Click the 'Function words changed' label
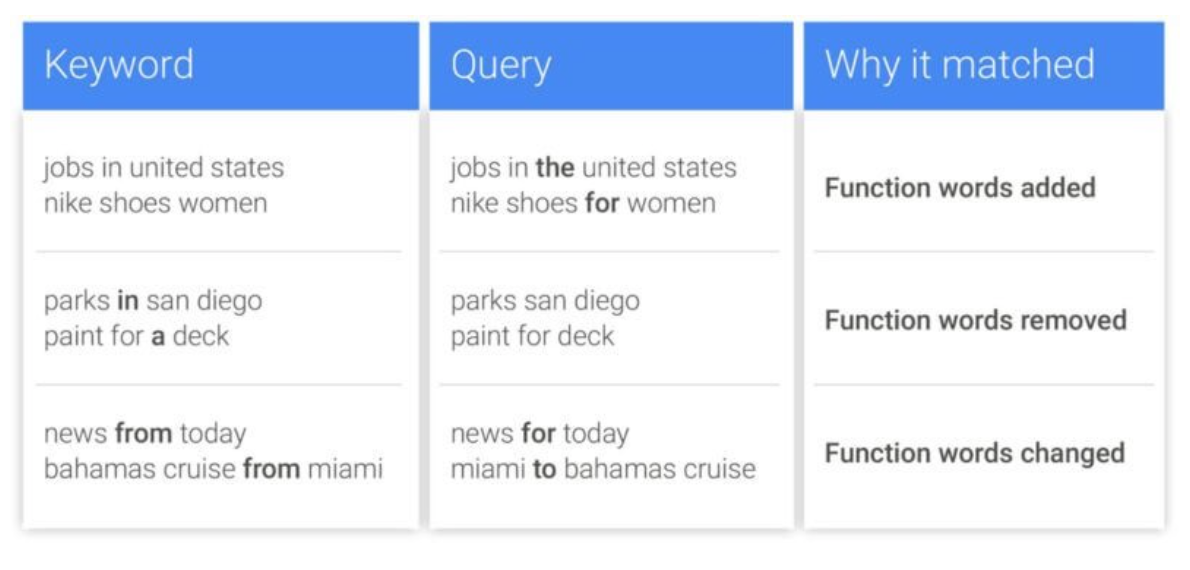 [x=975, y=453]
